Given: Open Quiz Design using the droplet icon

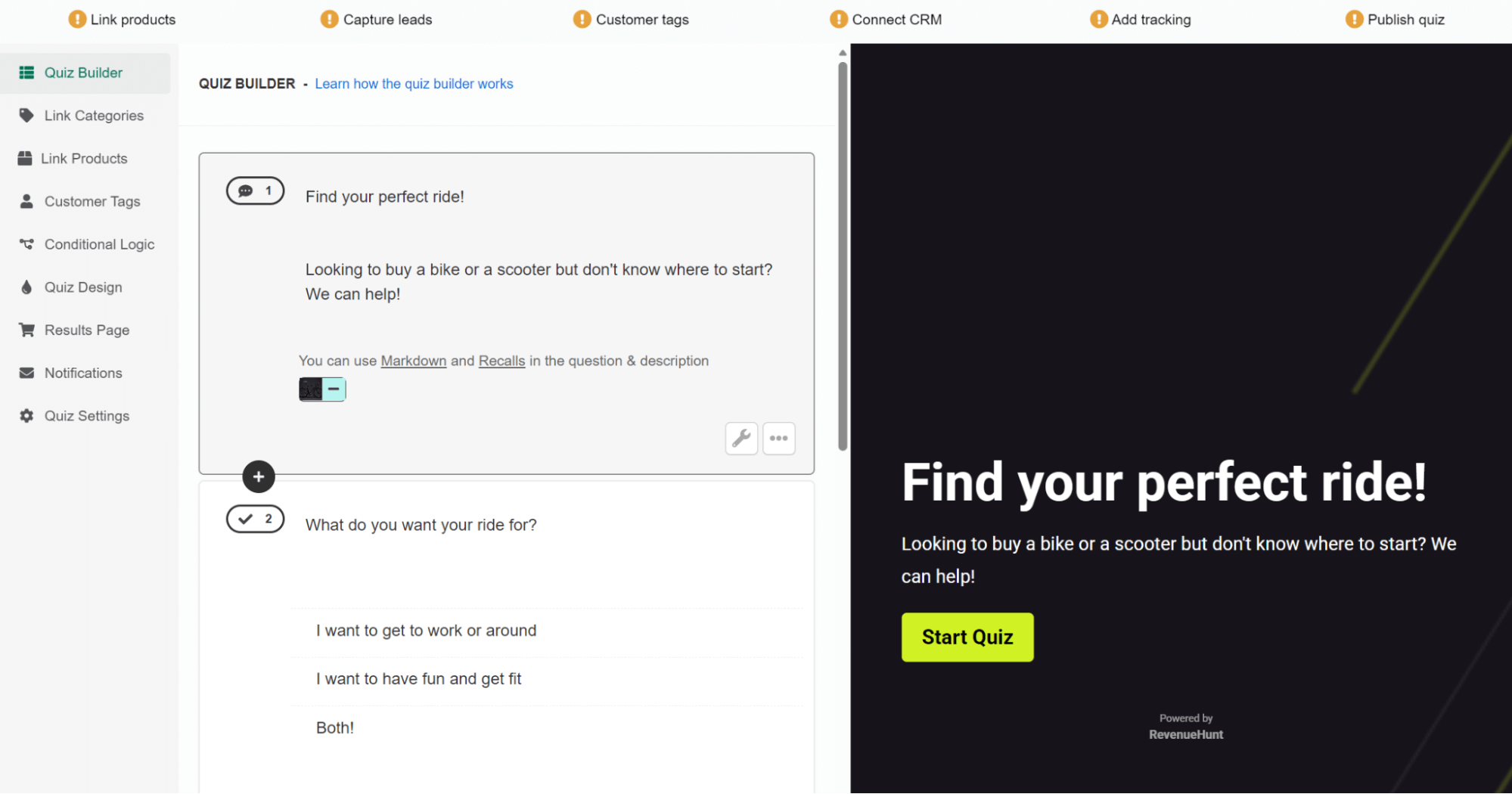Looking at the screenshot, I should coord(26,287).
